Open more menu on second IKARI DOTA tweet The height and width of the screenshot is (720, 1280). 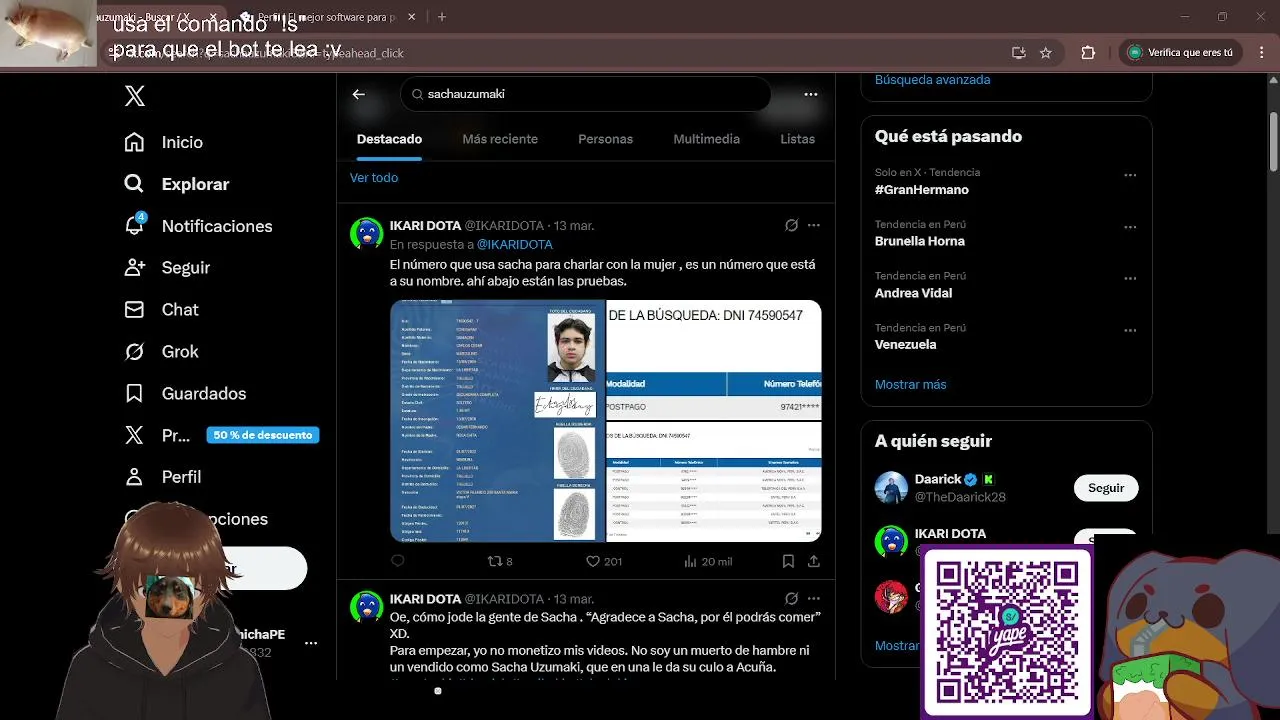pos(814,599)
